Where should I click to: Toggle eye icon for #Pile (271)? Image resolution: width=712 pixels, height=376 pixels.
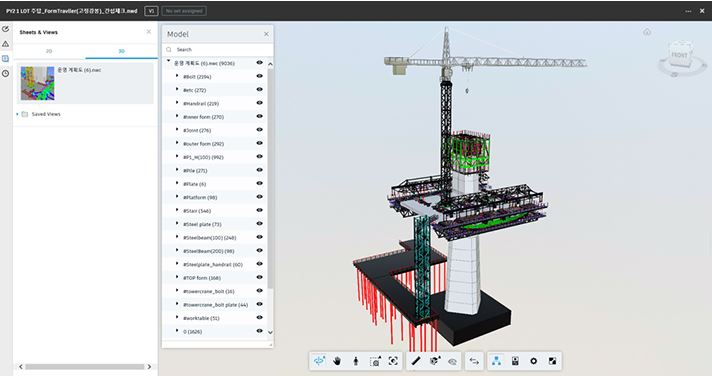260,170
